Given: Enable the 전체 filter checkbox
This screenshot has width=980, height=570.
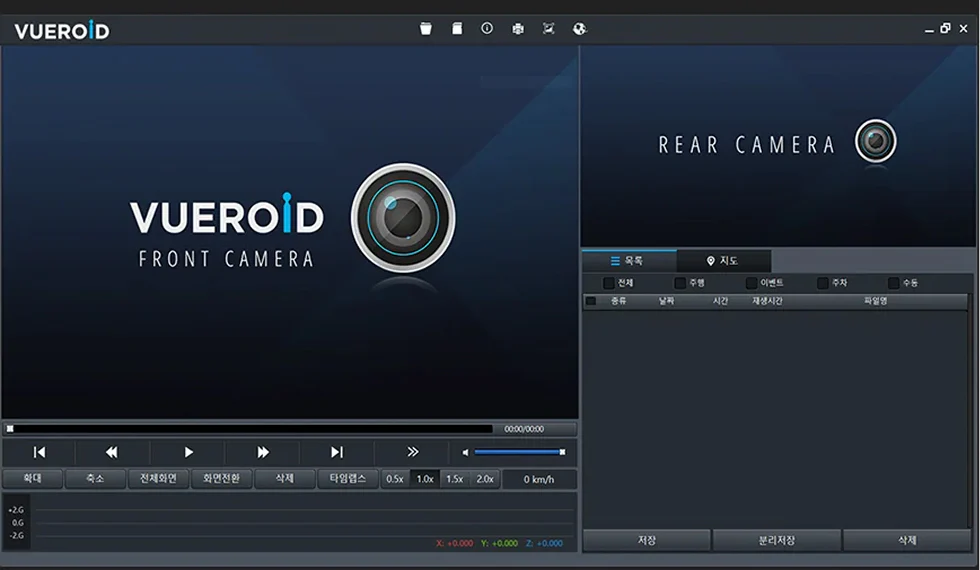Looking at the screenshot, I should [609, 283].
